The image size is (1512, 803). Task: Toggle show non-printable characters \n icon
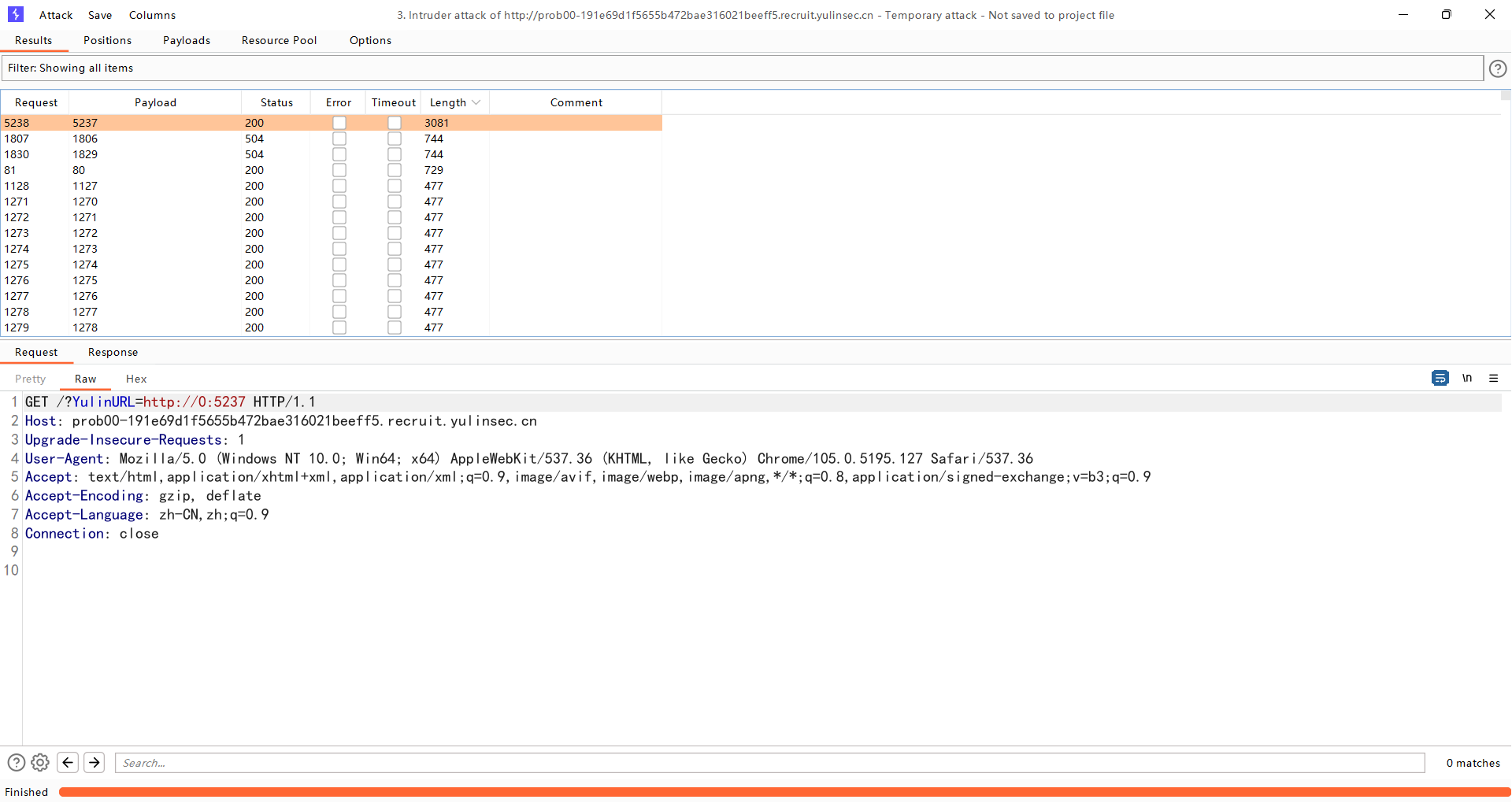click(x=1467, y=378)
